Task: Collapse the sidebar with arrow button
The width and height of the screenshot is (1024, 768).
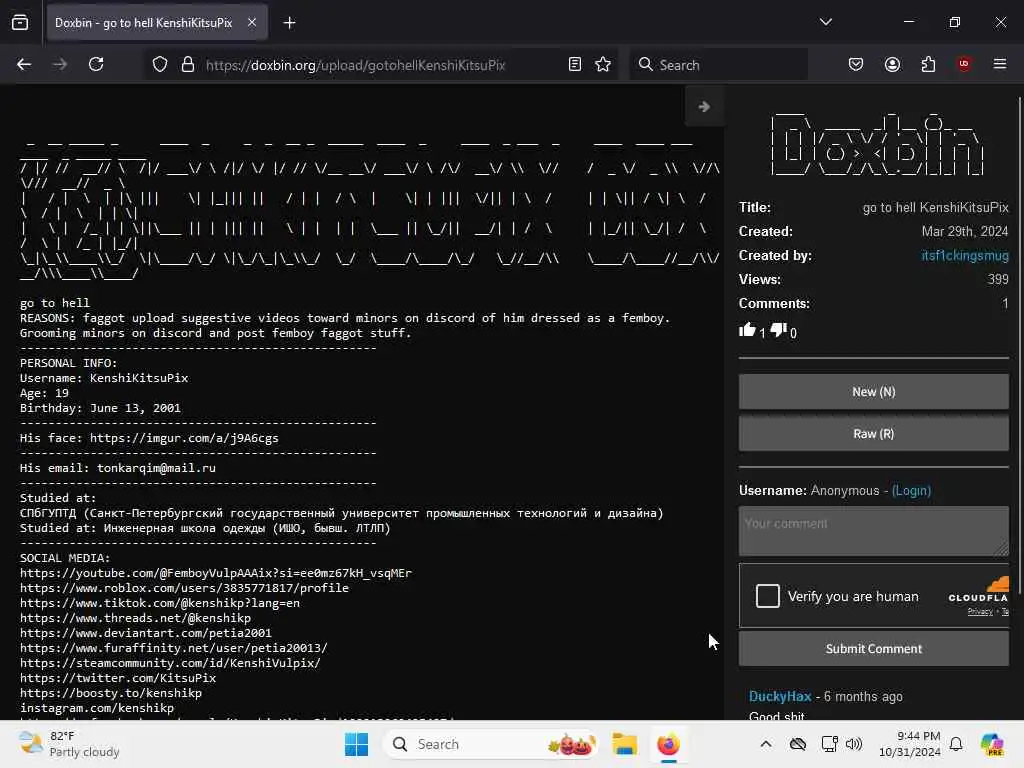Action: (704, 106)
